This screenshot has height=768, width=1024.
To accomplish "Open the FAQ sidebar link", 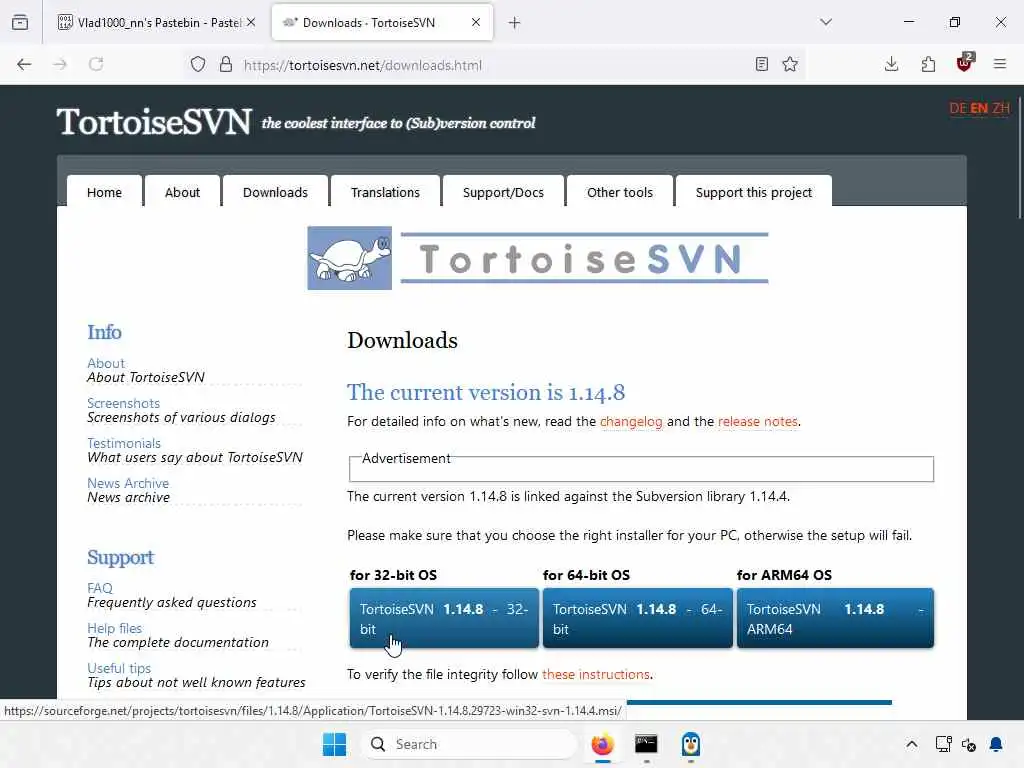I will [100, 588].
